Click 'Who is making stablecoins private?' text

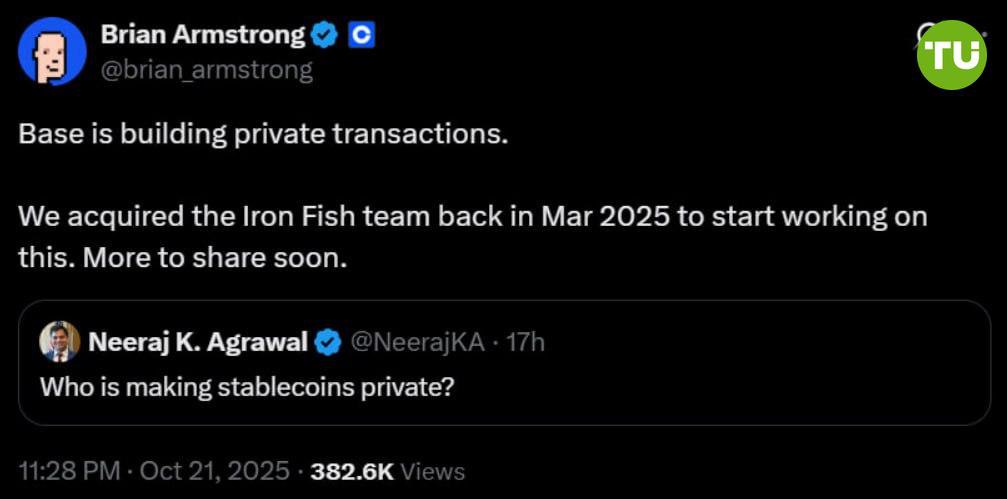click(x=247, y=386)
